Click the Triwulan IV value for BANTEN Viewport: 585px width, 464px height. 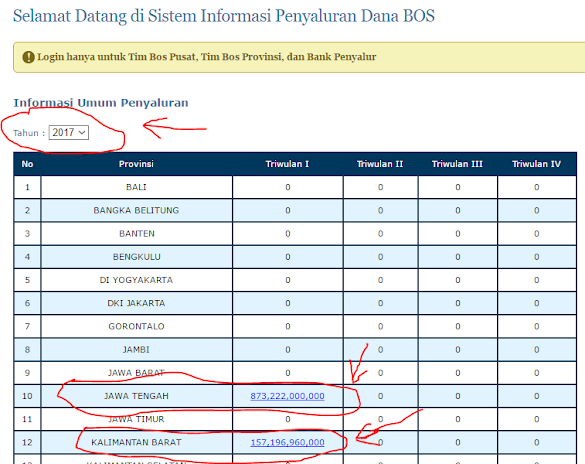click(536, 233)
